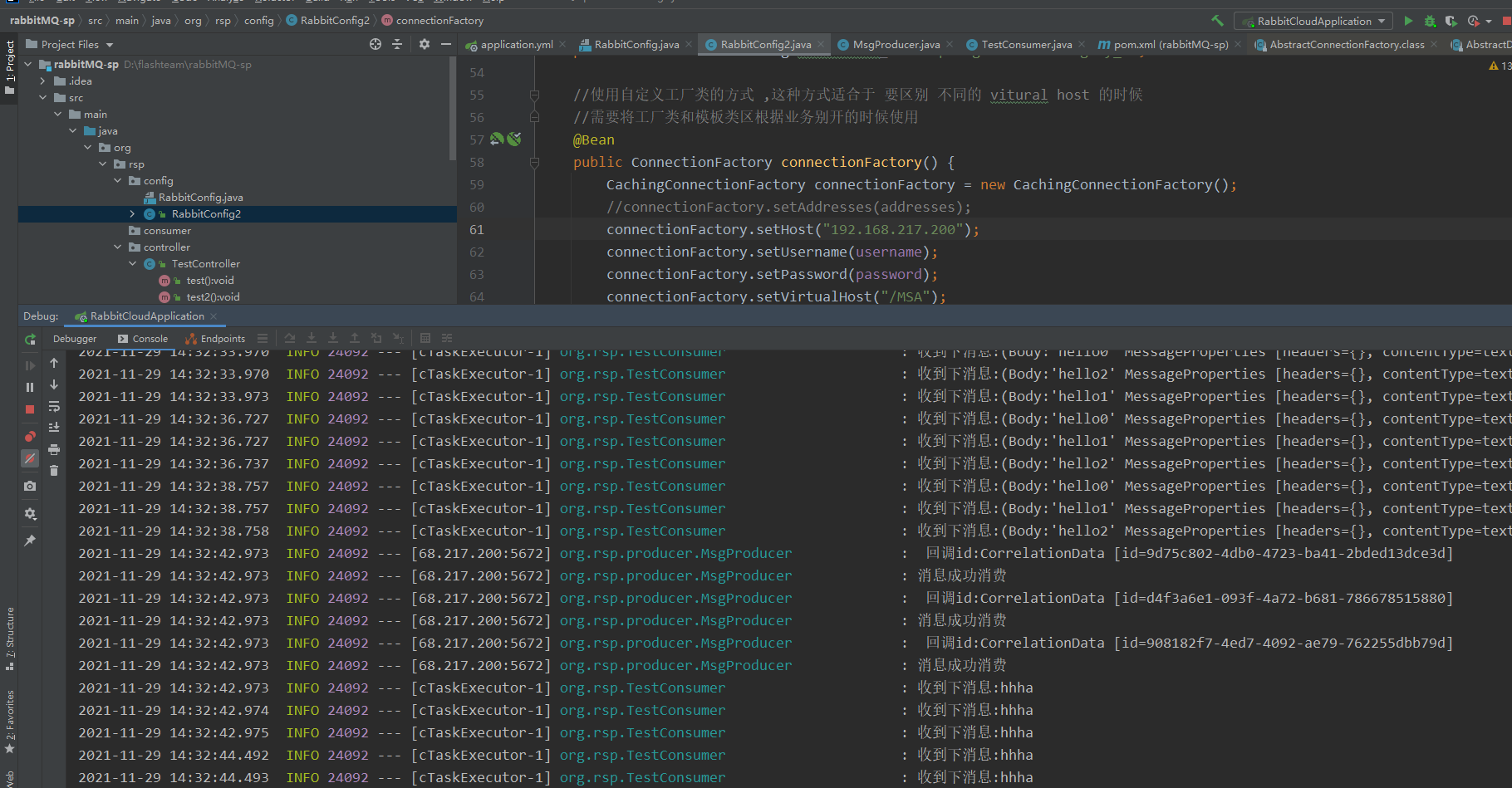Toggle scroll to end of console
Image resolution: width=1512 pixels, height=788 pixels.
pyautogui.click(x=54, y=428)
